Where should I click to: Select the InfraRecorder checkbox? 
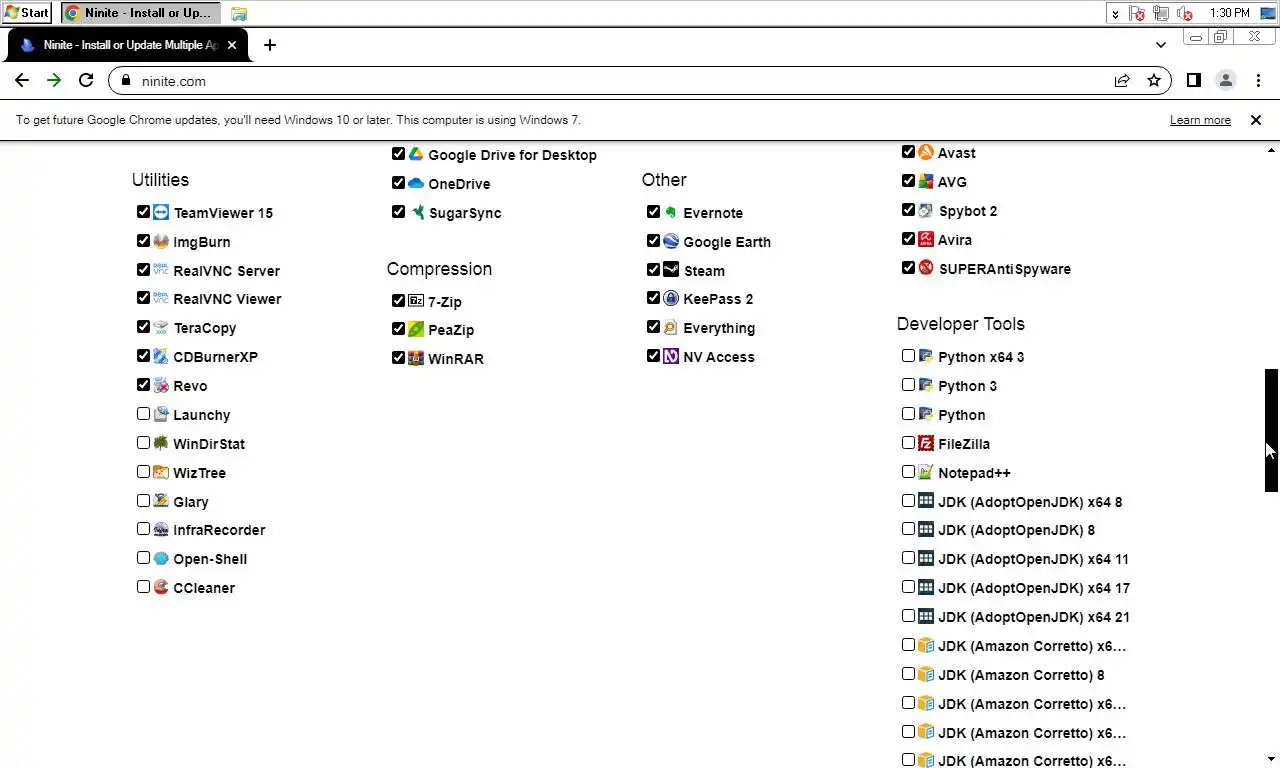click(143, 529)
